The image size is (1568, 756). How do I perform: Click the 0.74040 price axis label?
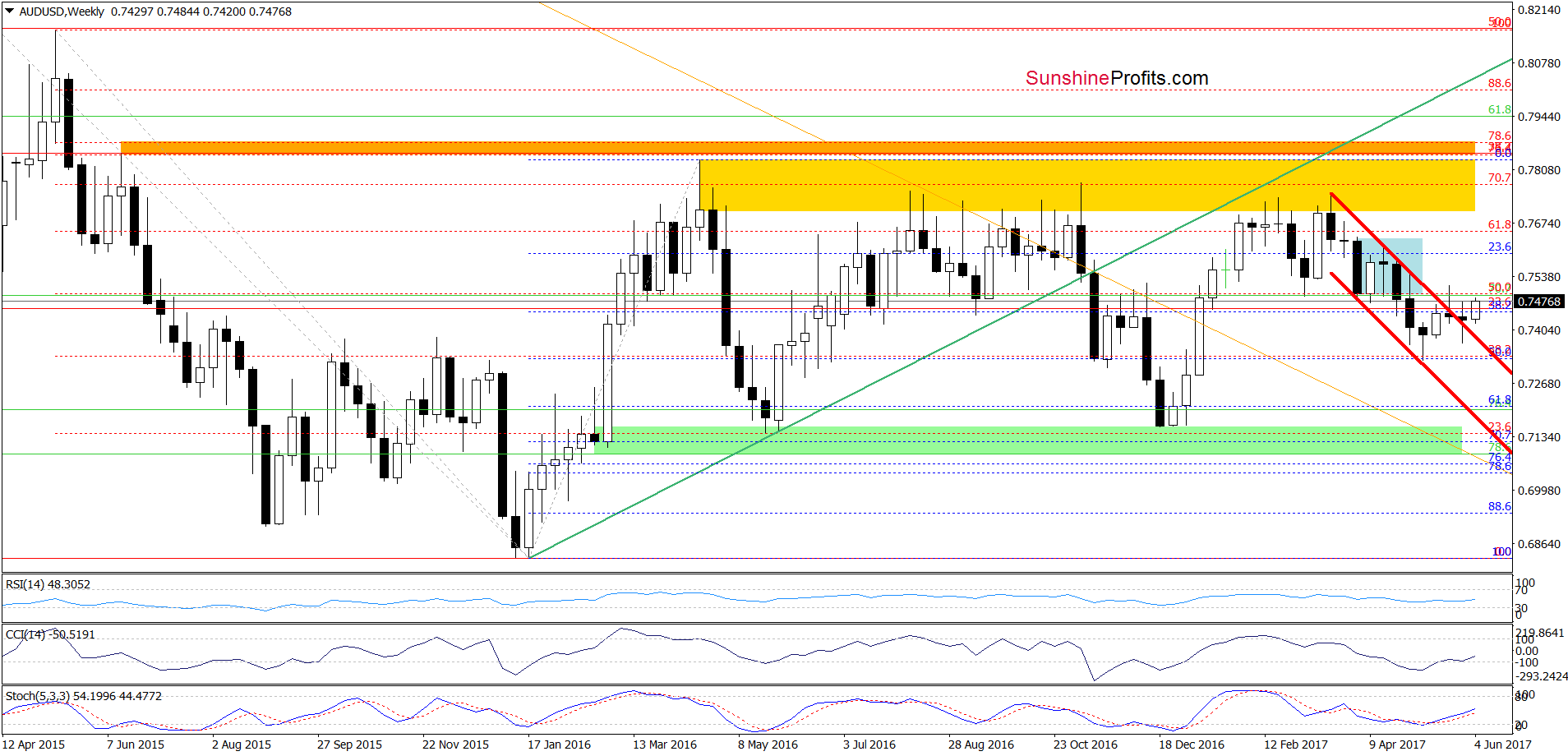click(x=1538, y=330)
